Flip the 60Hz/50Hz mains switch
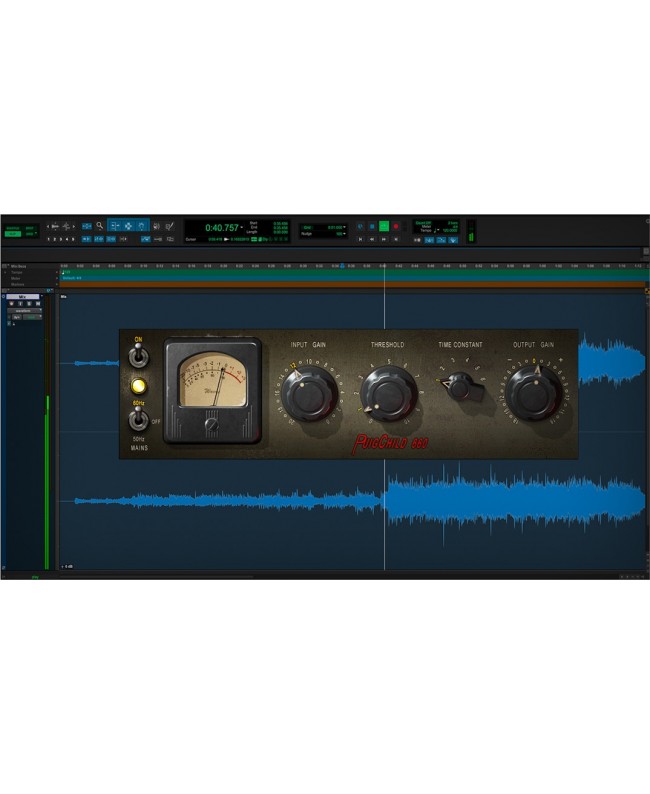The image size is (650, 794). [138, 420]
